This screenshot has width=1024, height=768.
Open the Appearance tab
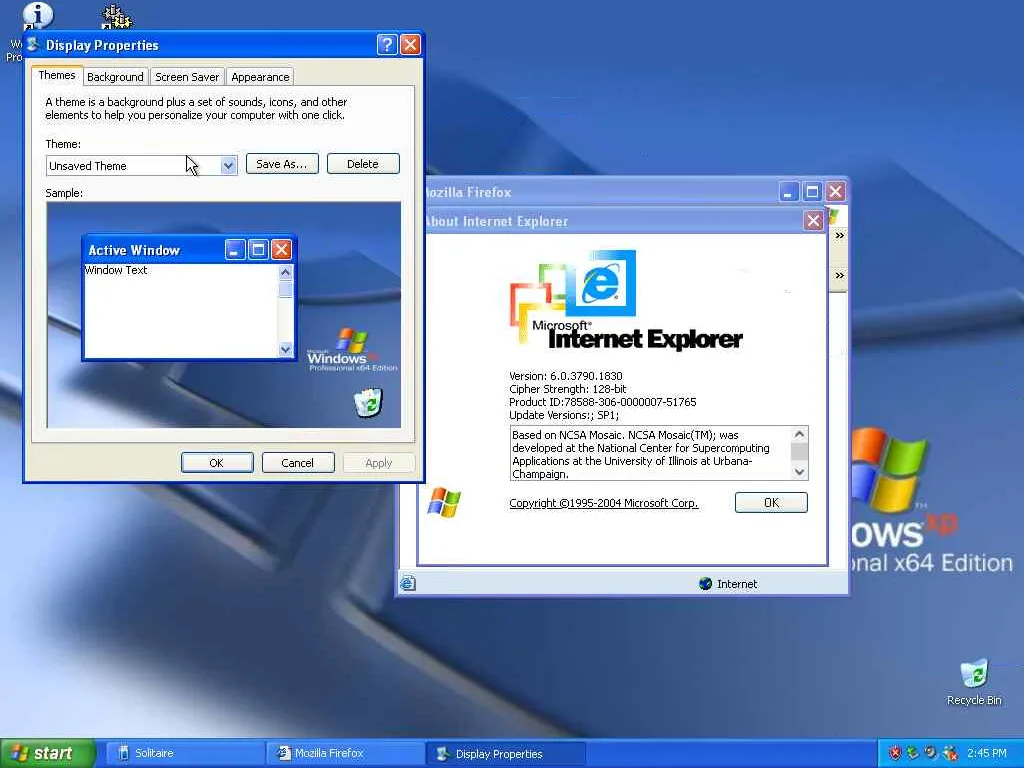click(x=260, y=76)
